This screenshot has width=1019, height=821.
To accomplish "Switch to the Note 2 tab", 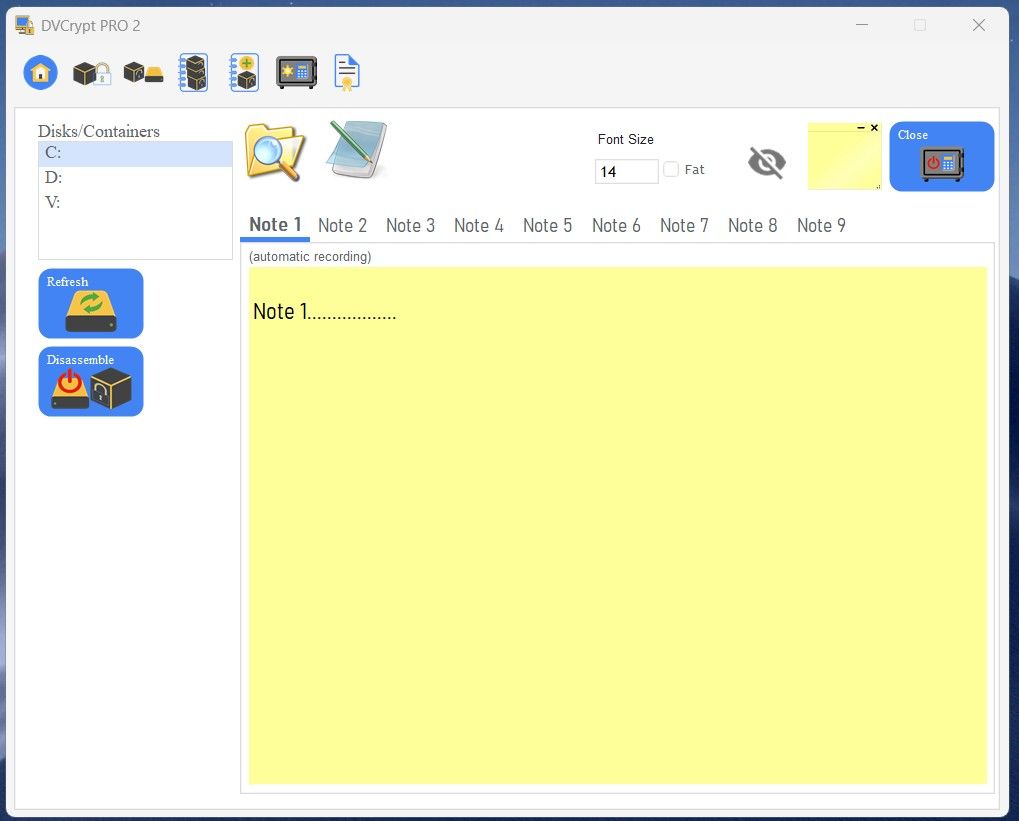I will pos(342,226).
